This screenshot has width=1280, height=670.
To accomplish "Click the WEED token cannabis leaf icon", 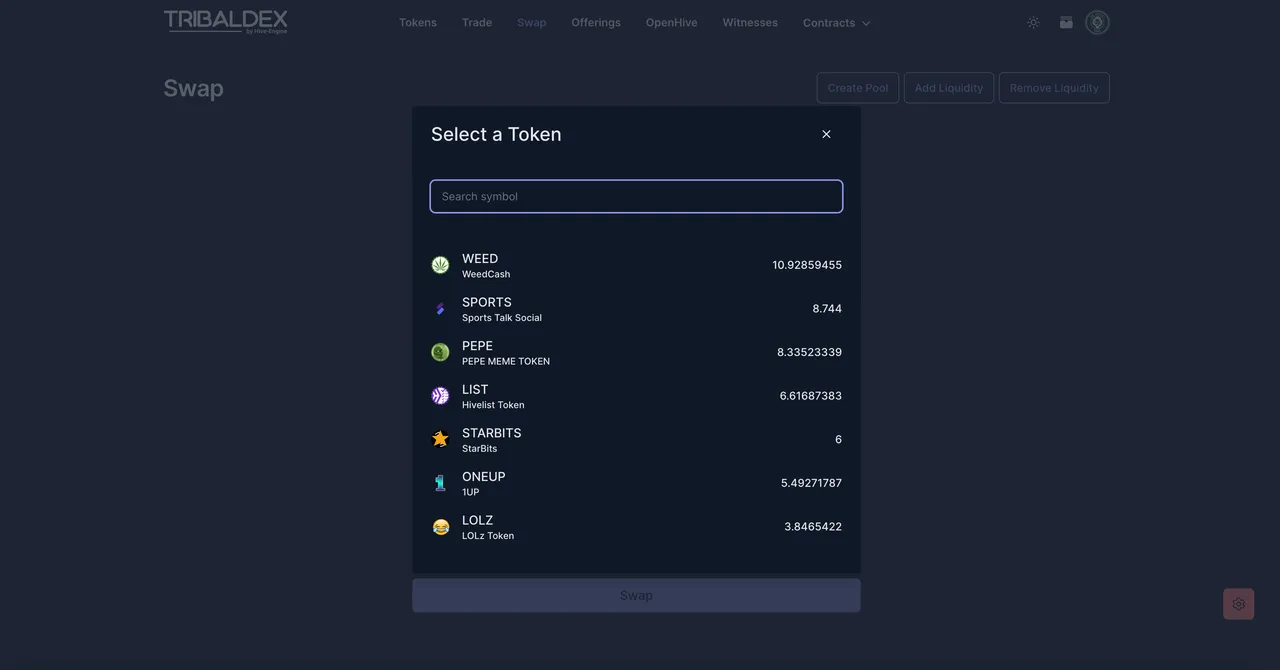I will [440, 265].
